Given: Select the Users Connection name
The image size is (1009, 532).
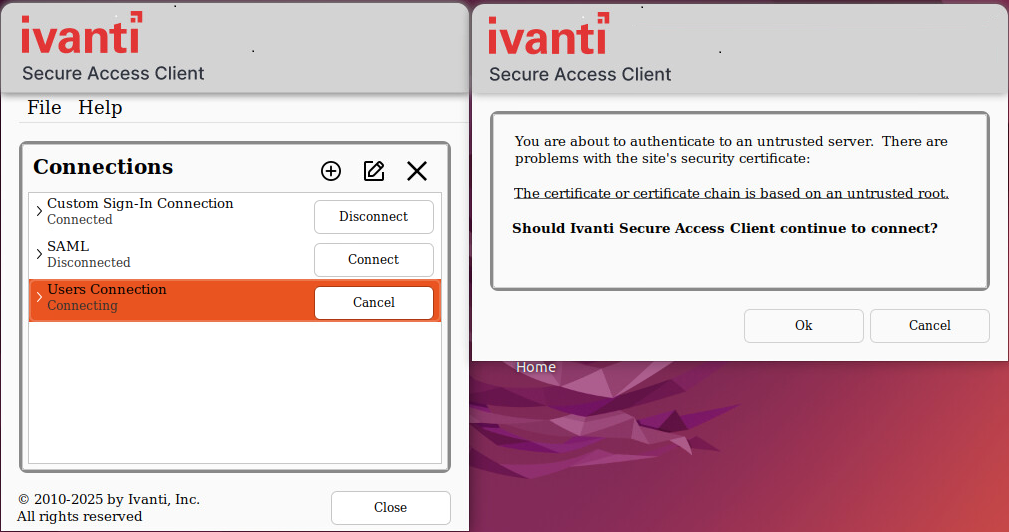Looking at the screenshot, I should click(x=107, y=289).
